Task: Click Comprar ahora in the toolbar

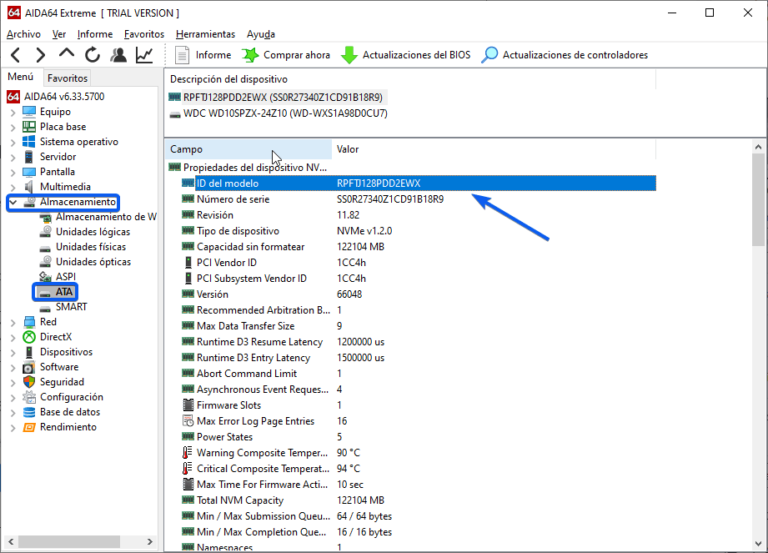Action: (x=286, y=55)
